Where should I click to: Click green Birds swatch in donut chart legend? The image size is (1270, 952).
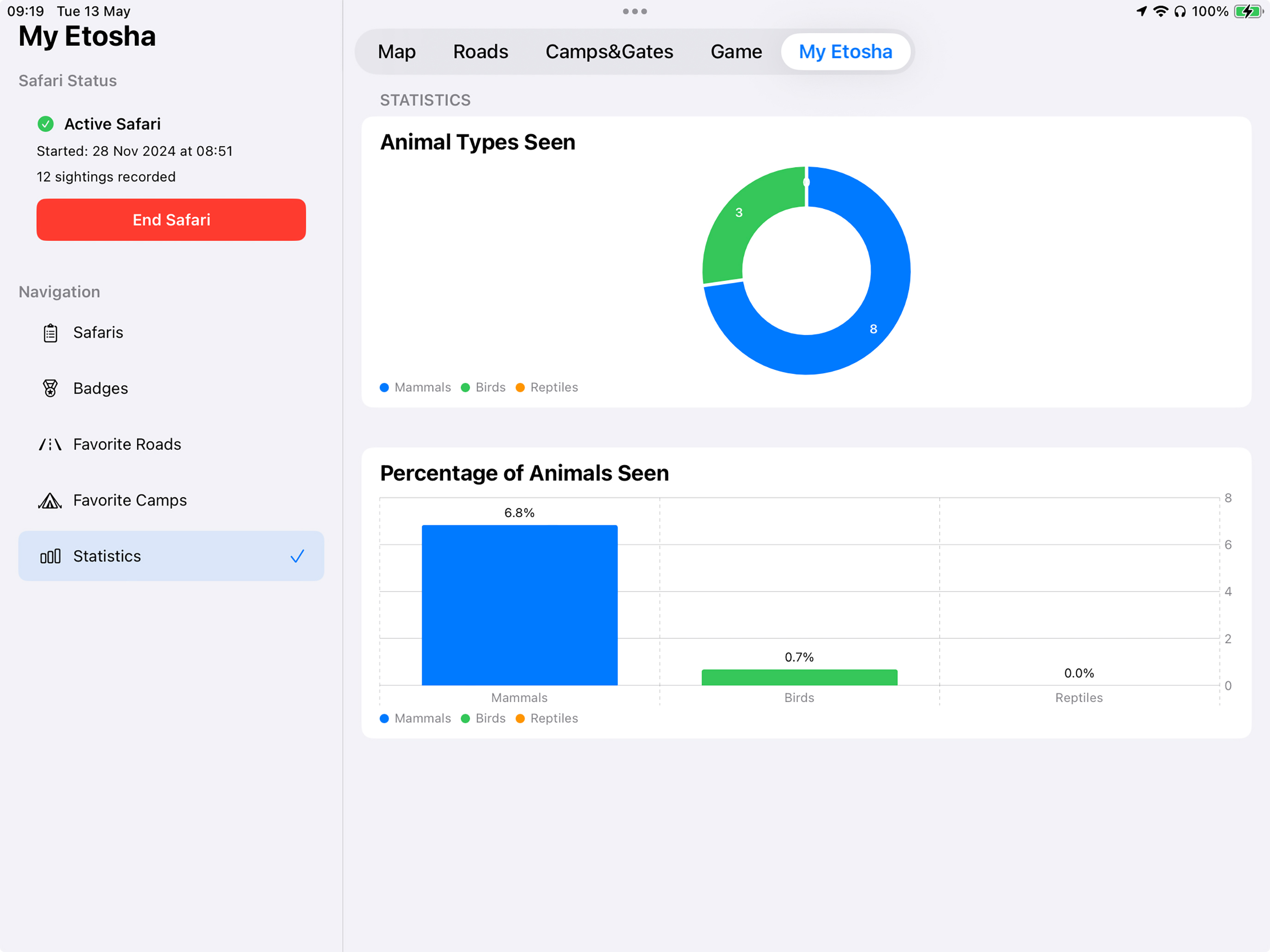click(x=466, y=388)
